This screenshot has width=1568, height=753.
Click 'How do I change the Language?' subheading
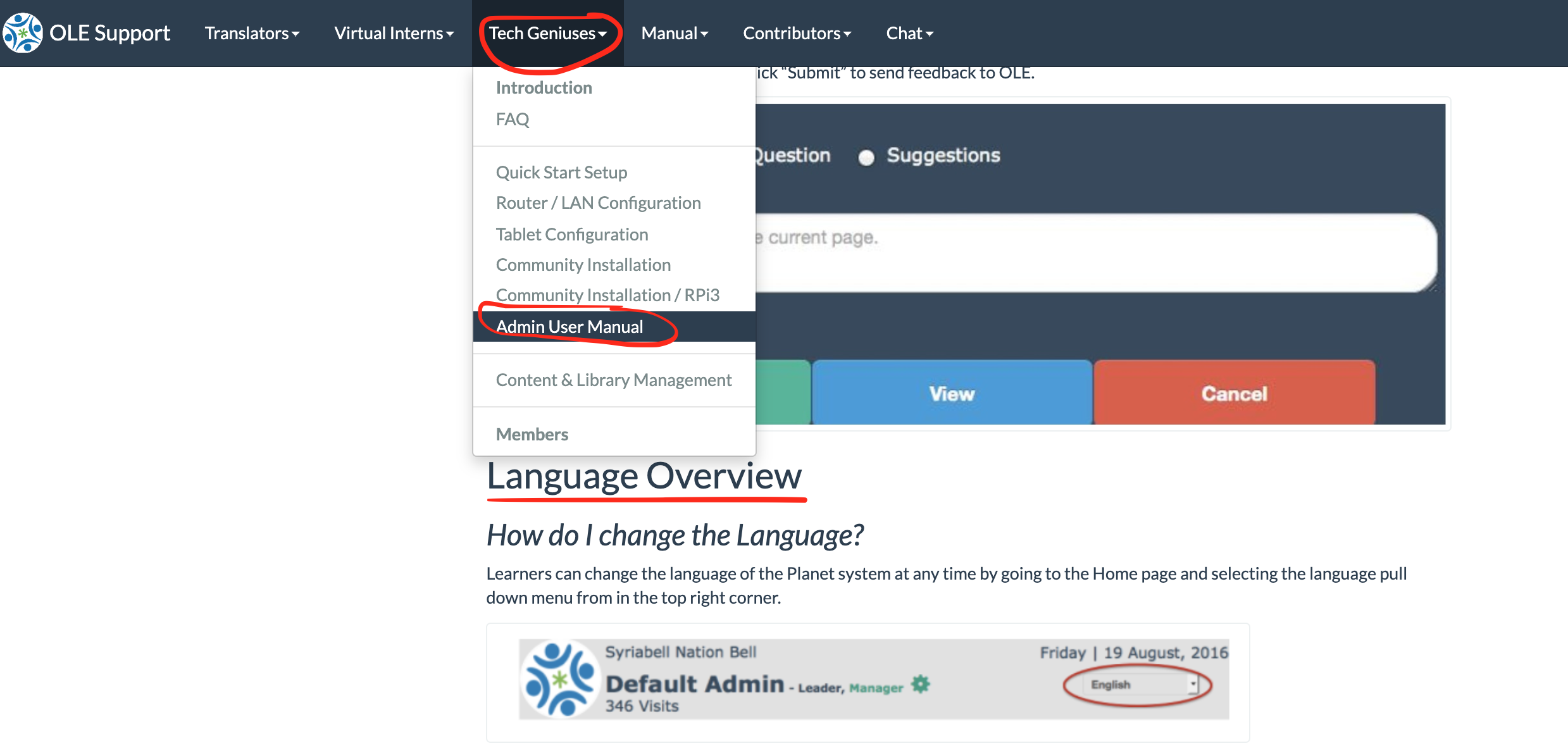[675, 535]
